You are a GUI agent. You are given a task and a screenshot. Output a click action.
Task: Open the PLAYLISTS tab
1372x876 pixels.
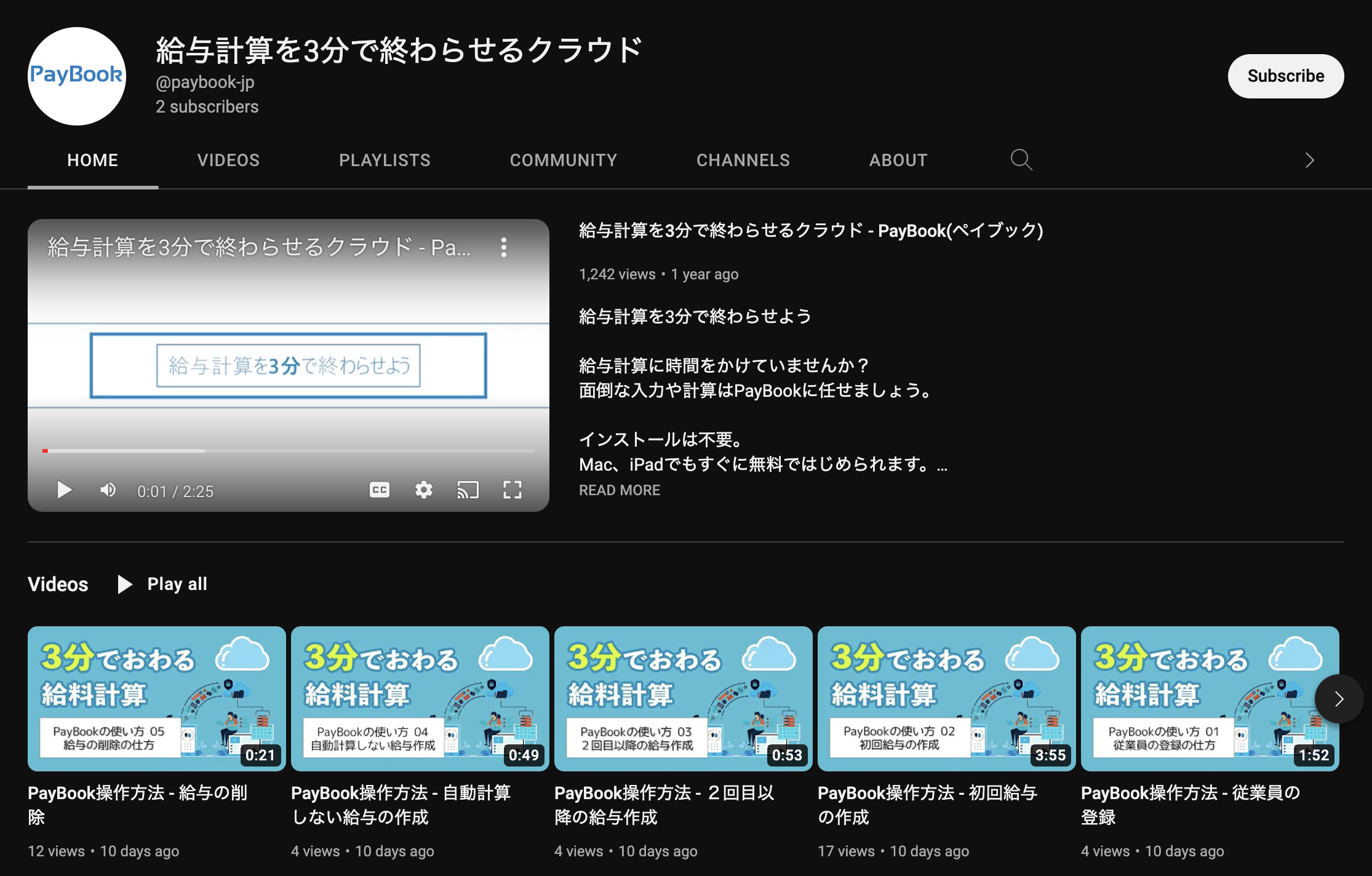coord(385,161)
